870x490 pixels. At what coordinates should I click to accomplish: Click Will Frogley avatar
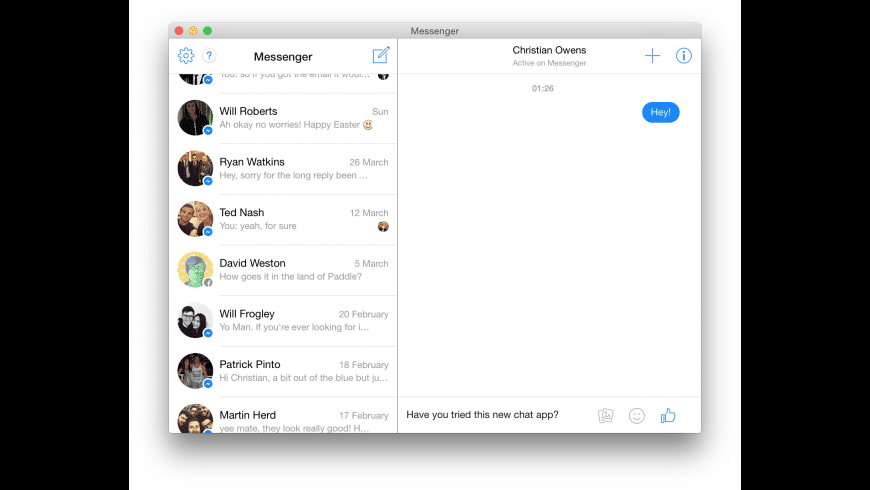[x=195, y=320]
